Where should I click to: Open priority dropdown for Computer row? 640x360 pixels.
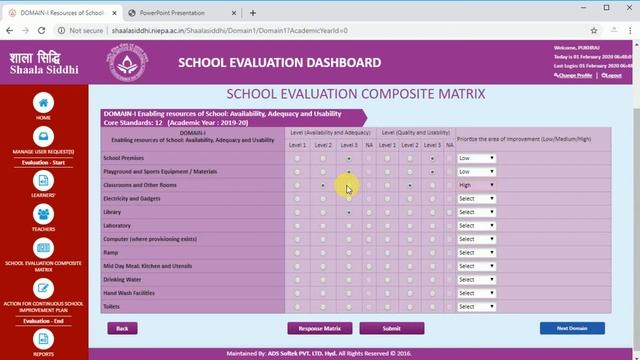point(476,239)
